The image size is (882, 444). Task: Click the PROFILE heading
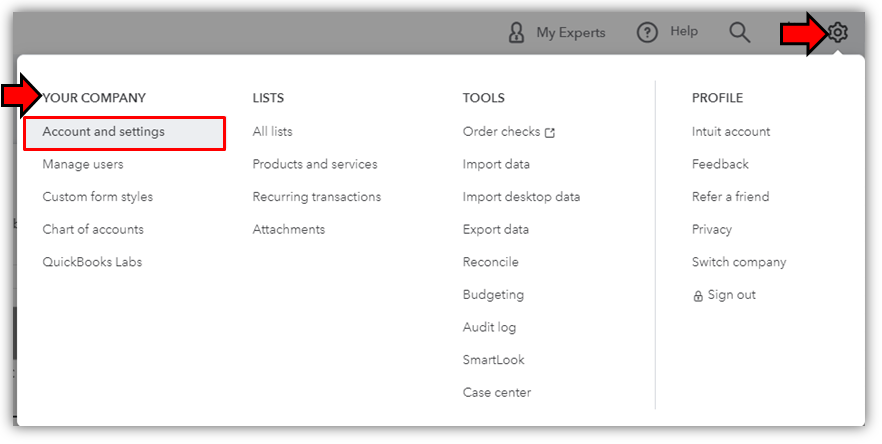pos(717,98)
